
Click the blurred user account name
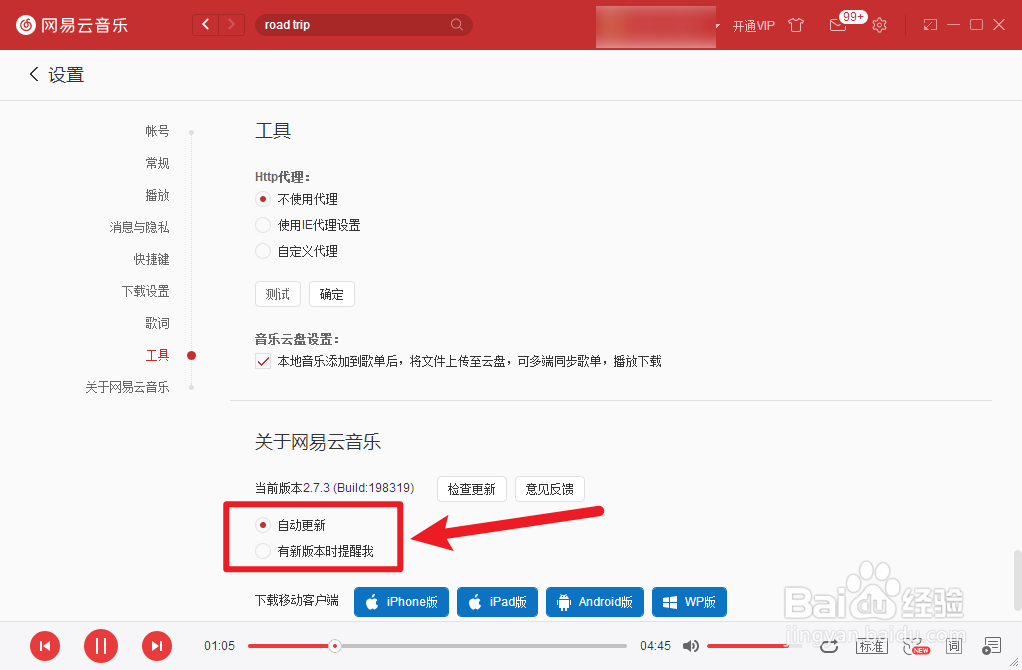pyautogui.click(x=656, y=27)
